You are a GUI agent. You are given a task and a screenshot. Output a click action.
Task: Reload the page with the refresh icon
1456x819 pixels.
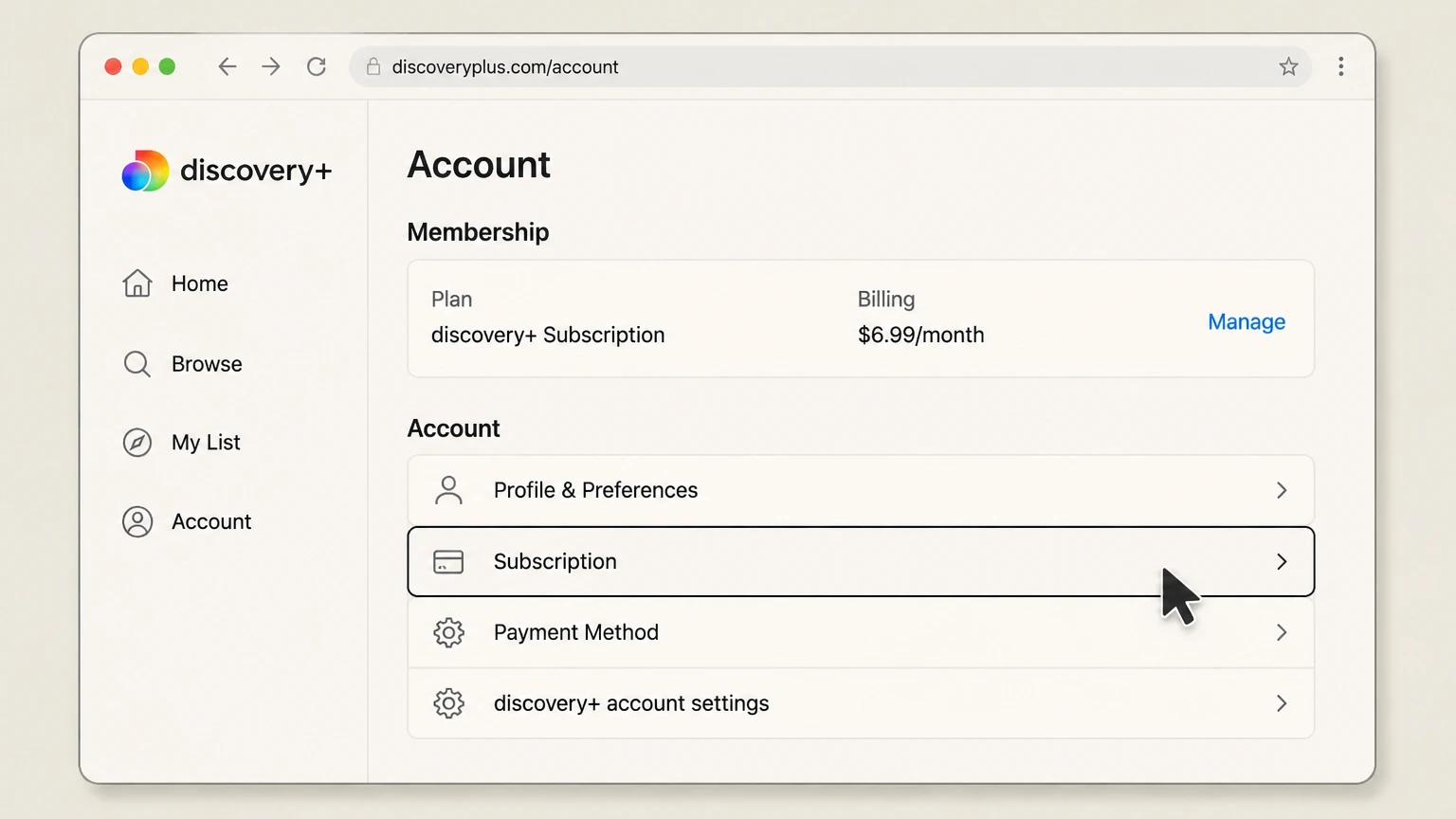[317, 66]
